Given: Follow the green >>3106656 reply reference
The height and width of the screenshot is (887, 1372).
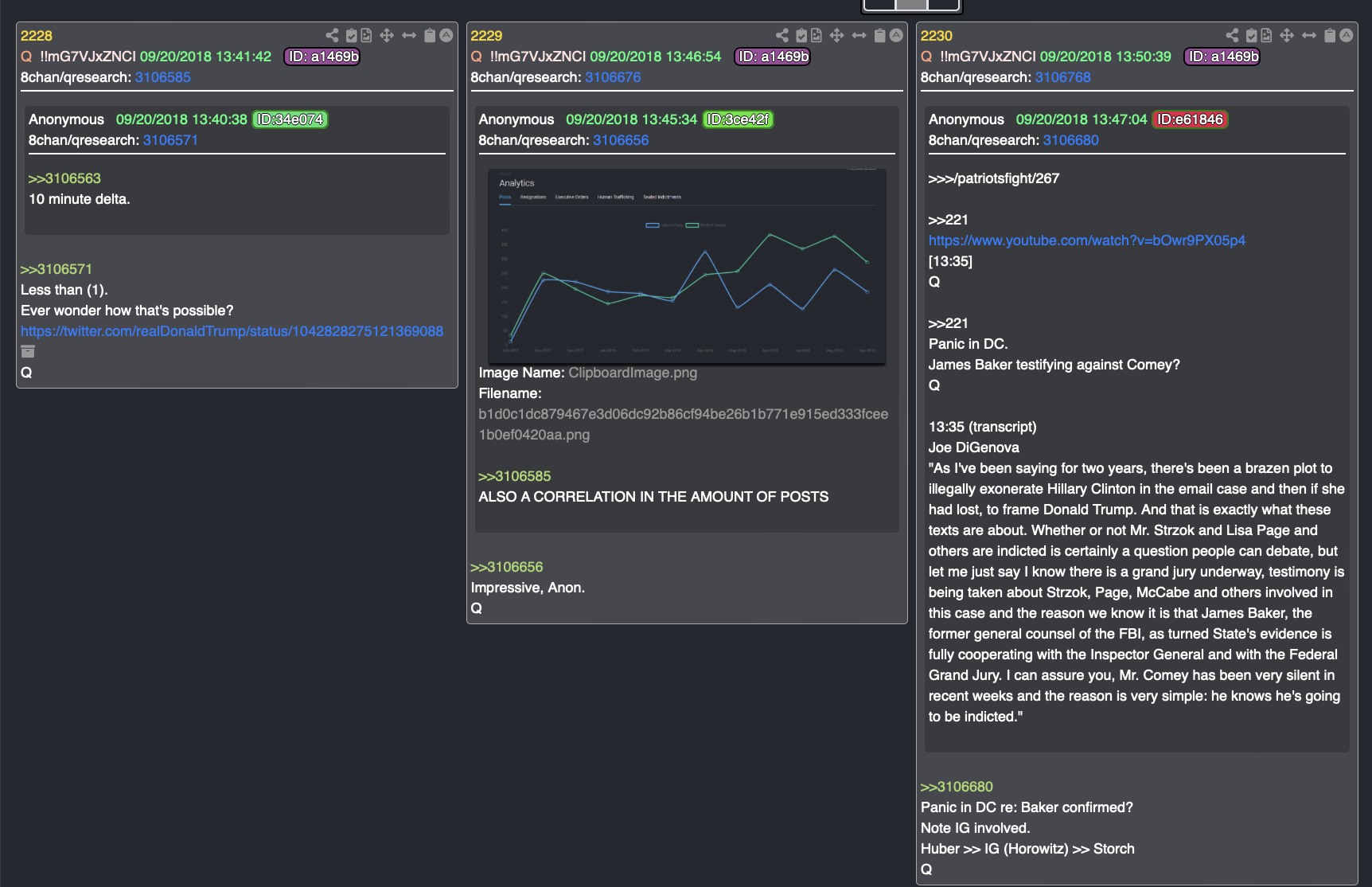Looking at the screenshot, I should point(507,567).
